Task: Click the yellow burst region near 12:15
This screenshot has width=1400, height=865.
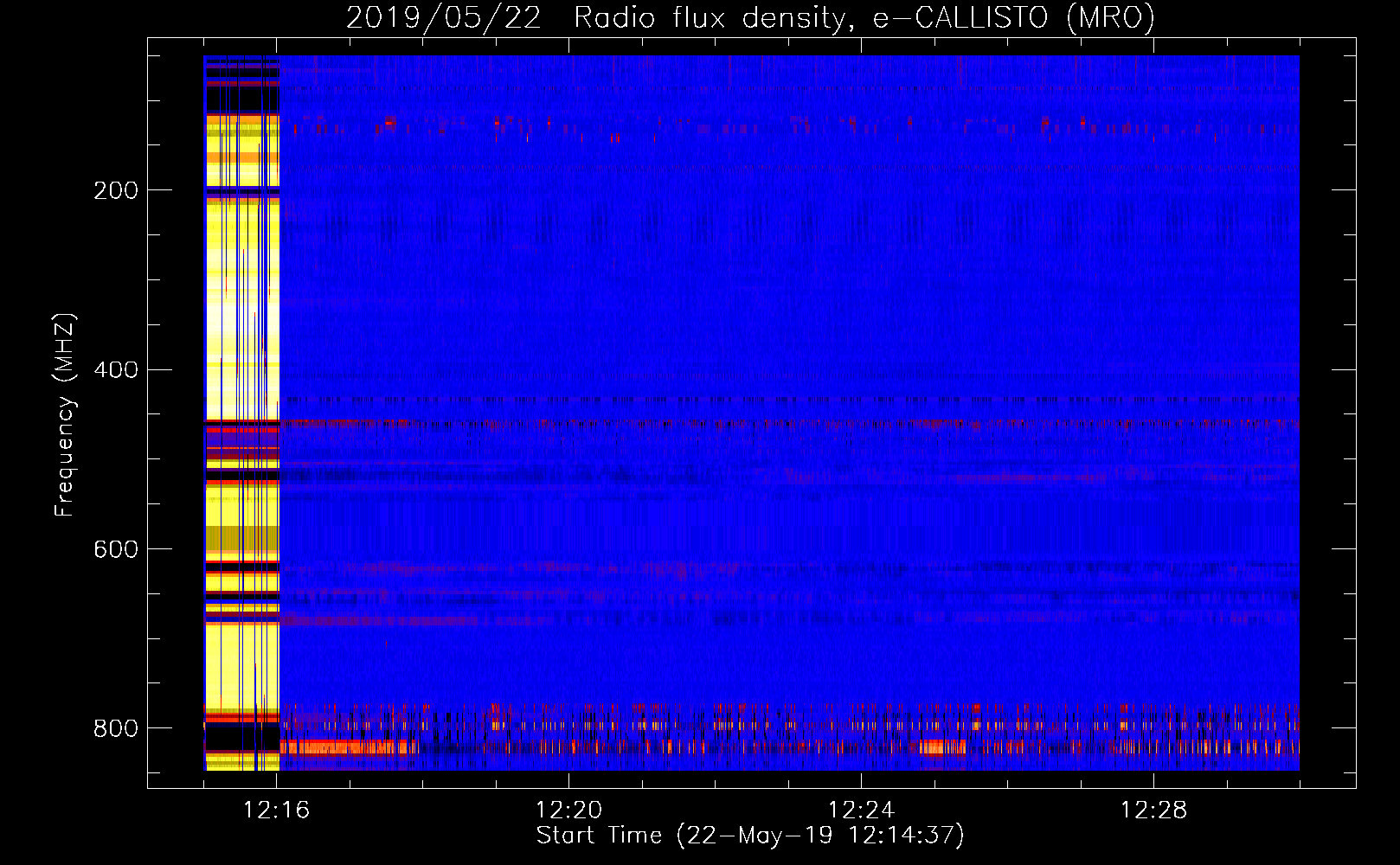Action: 241,413
